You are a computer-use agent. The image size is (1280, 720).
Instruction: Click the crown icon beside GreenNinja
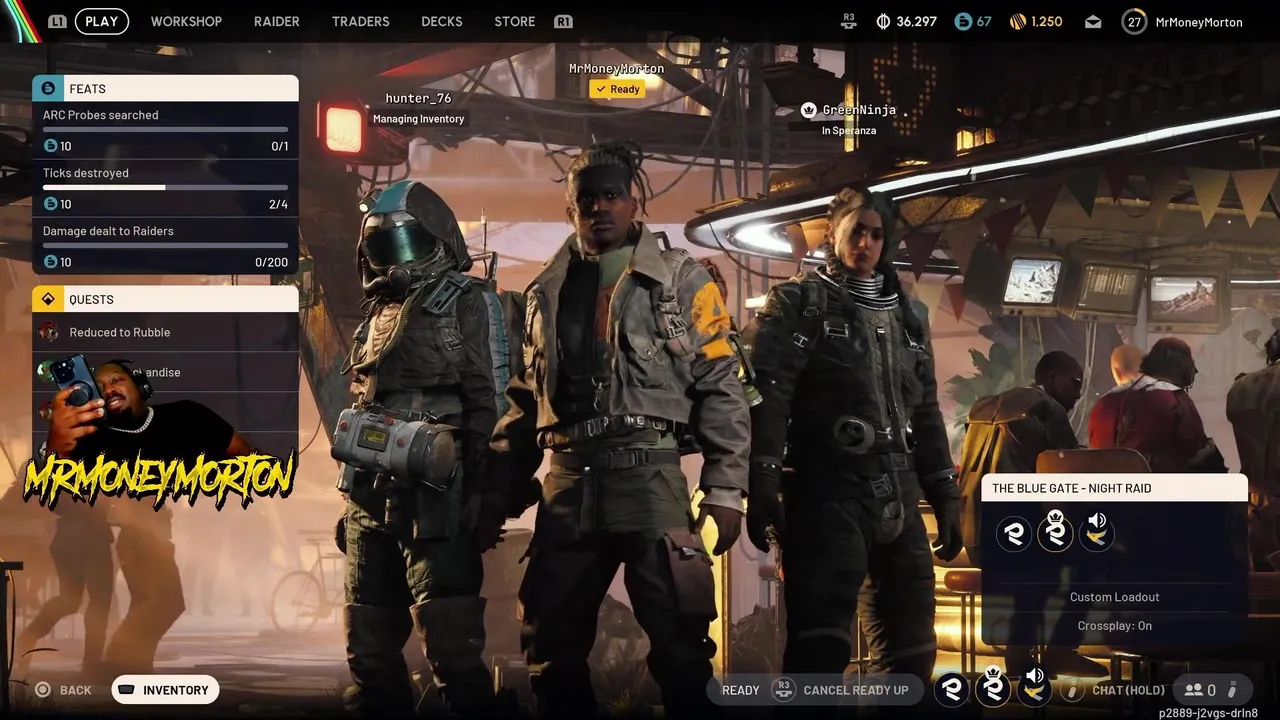(x=809, y=110)
